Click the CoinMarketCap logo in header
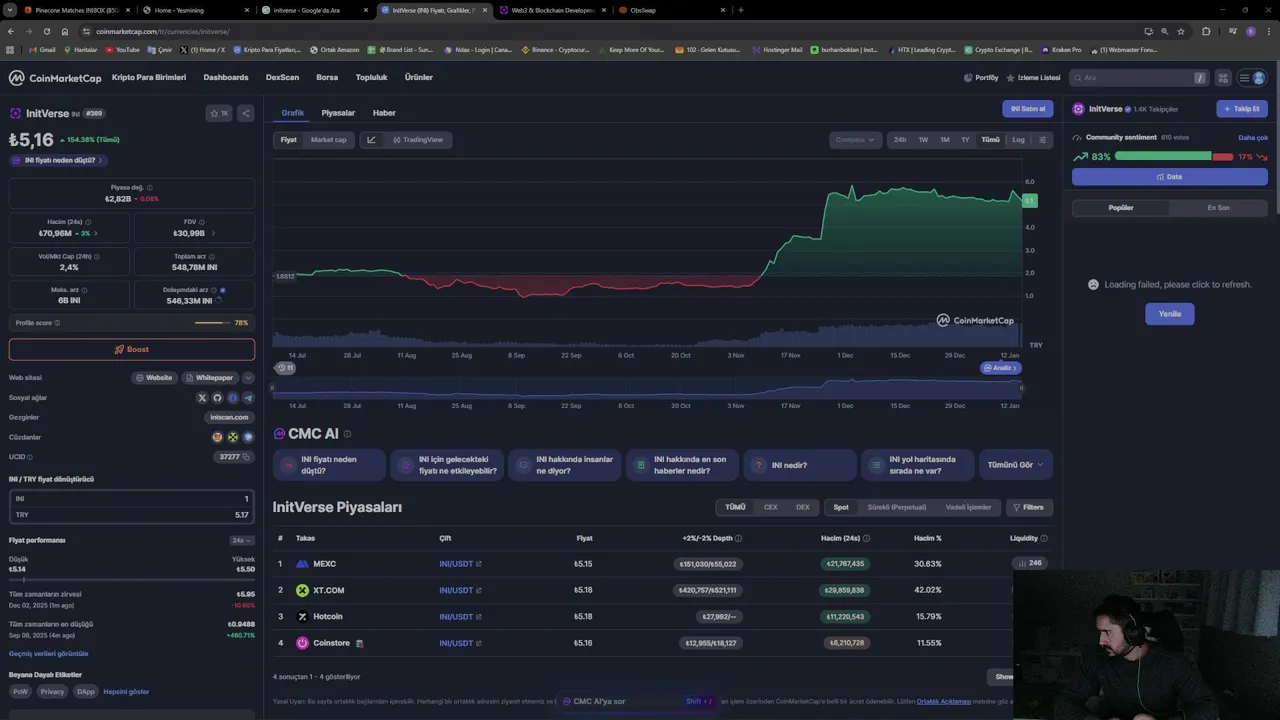Viewport: 1280px width, 720px height. coord(55,78)
